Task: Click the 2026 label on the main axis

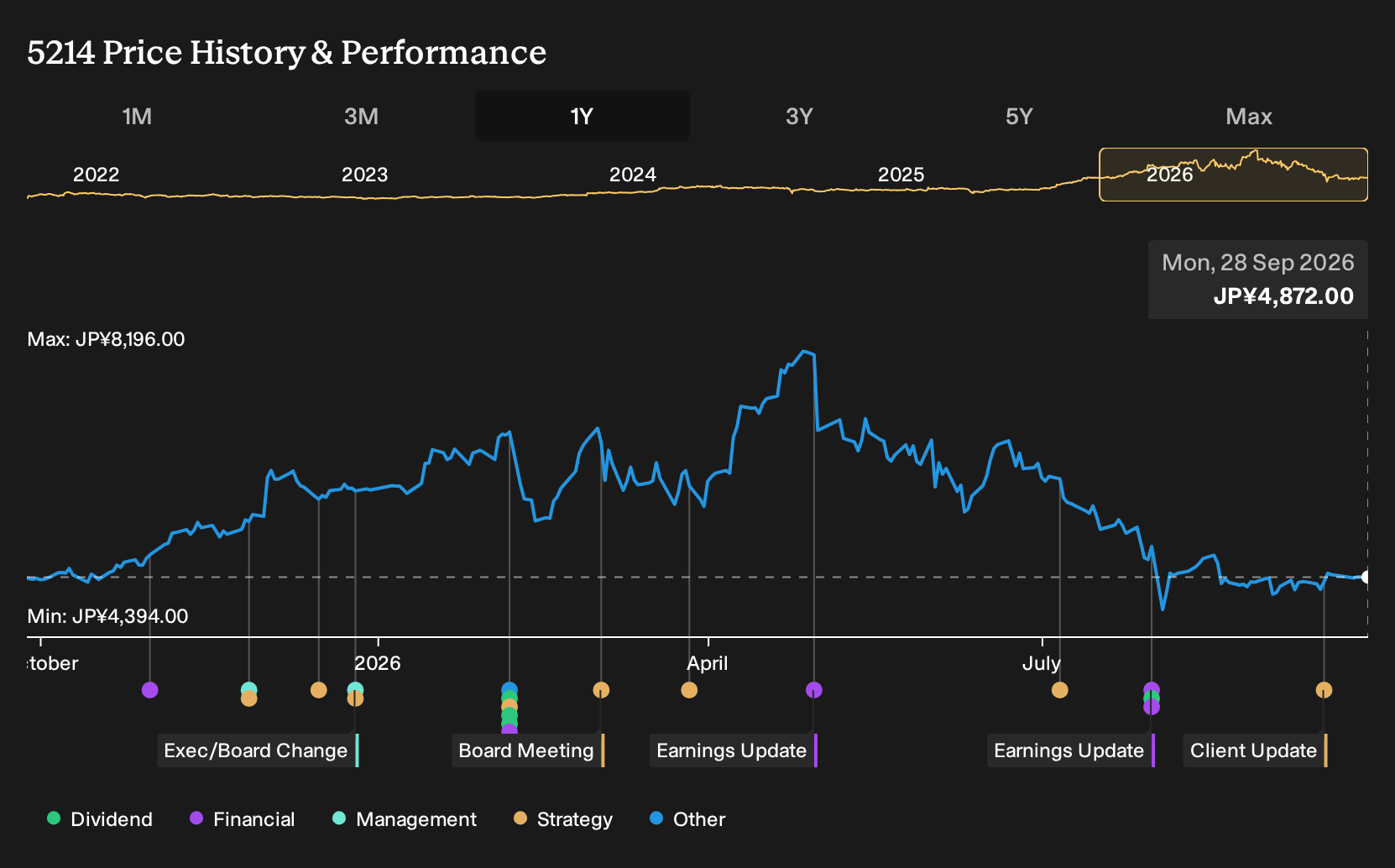Action: 377,663
